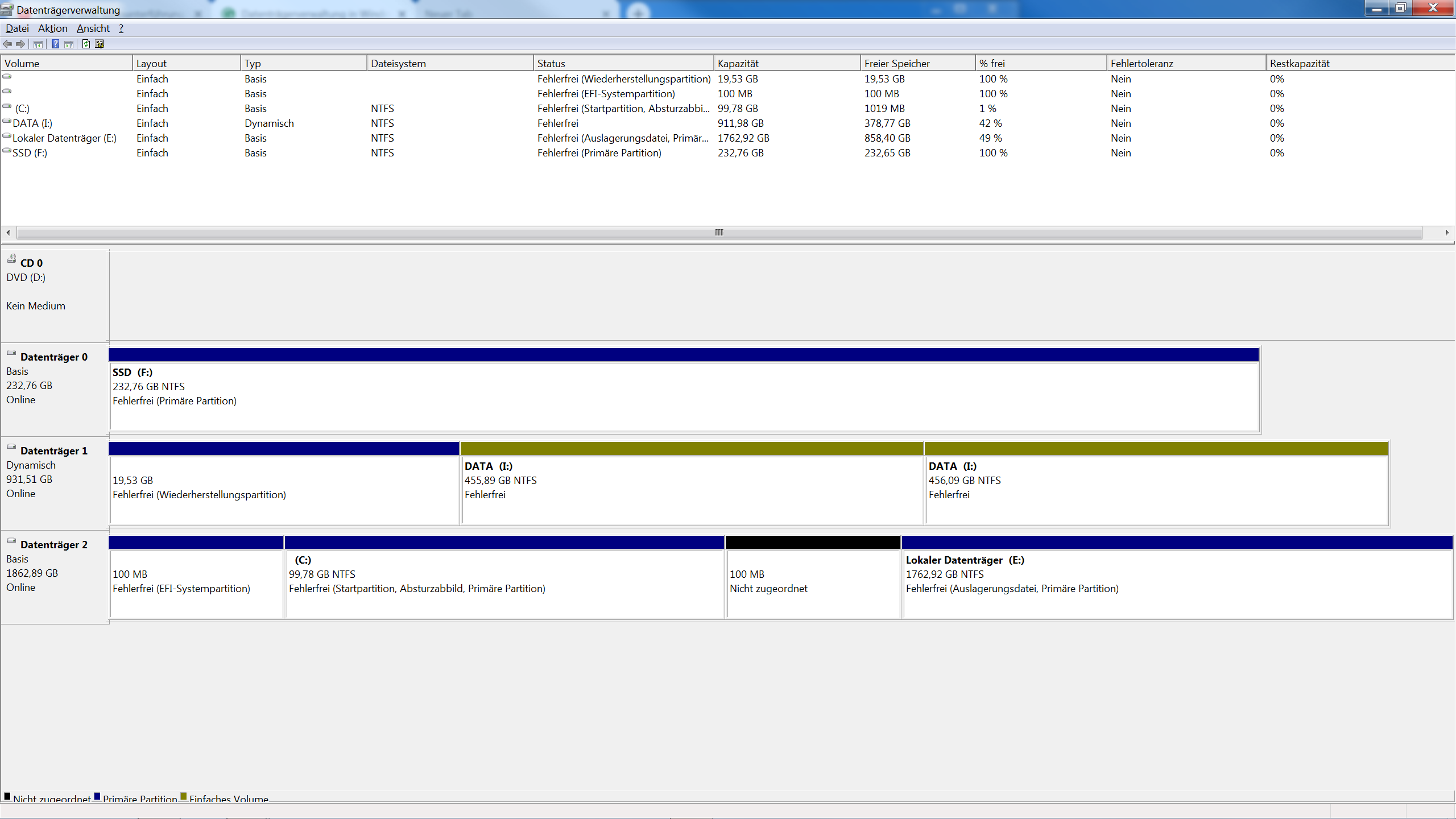This screenshot has width=1456, height=819.
Task: Click the blue help question mark icon
Action: pos(55,44)
